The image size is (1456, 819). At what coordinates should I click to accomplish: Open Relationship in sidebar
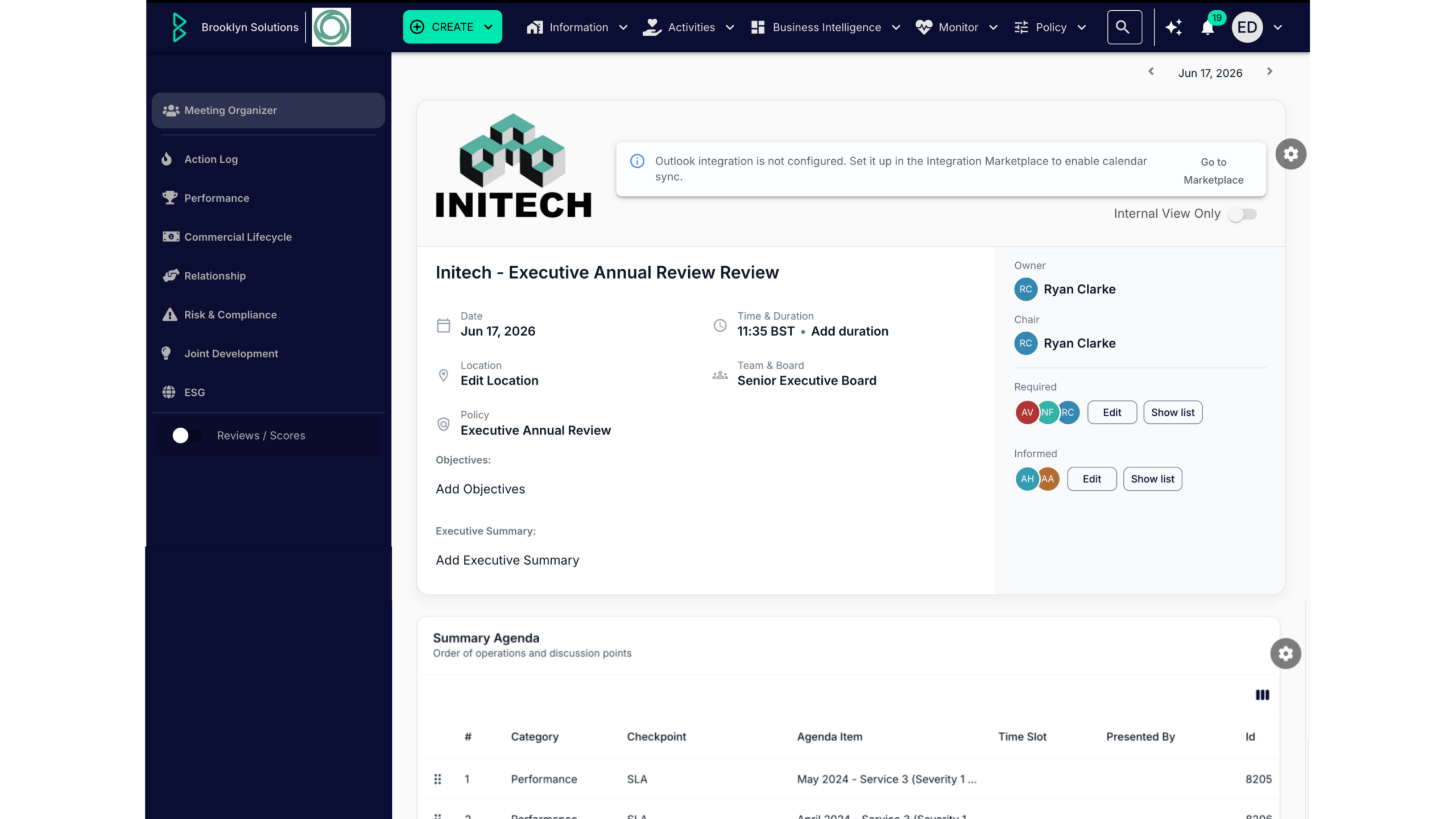click(x=215, y=276)
